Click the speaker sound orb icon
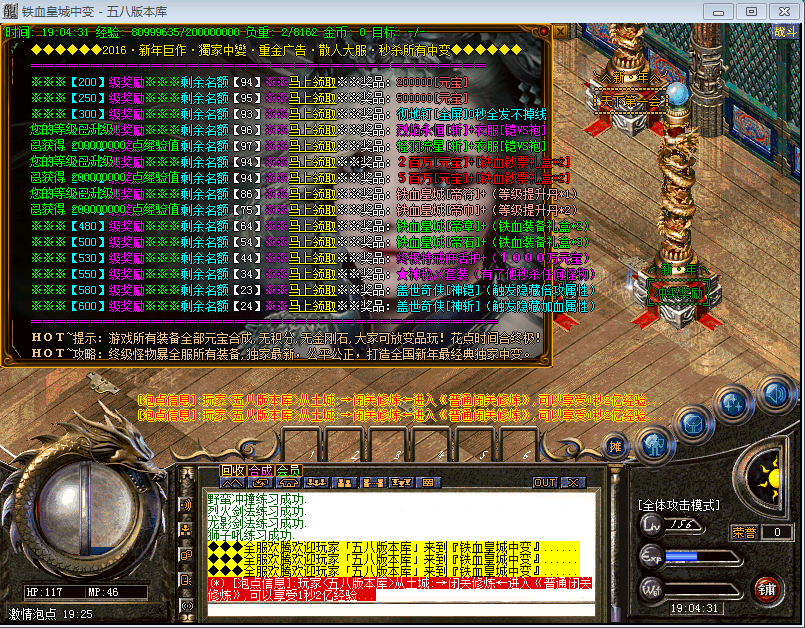 [775, 394]
